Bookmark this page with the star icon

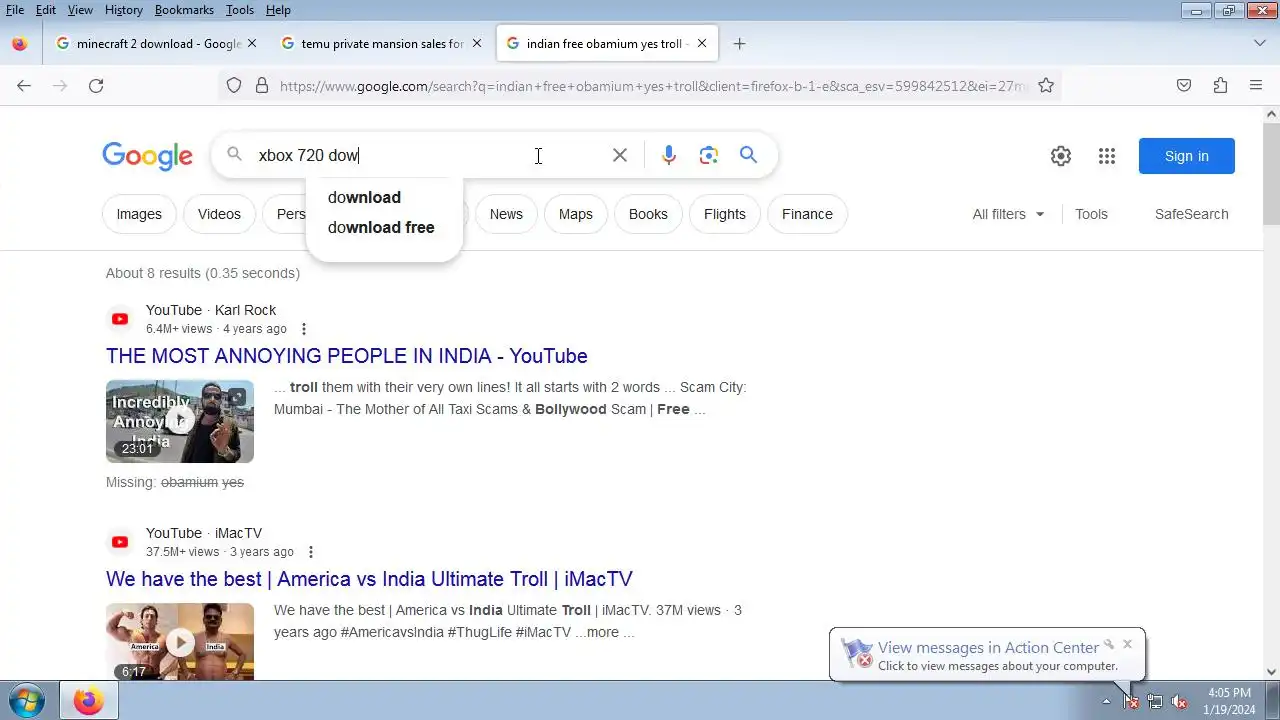(x=1046, y=86)
